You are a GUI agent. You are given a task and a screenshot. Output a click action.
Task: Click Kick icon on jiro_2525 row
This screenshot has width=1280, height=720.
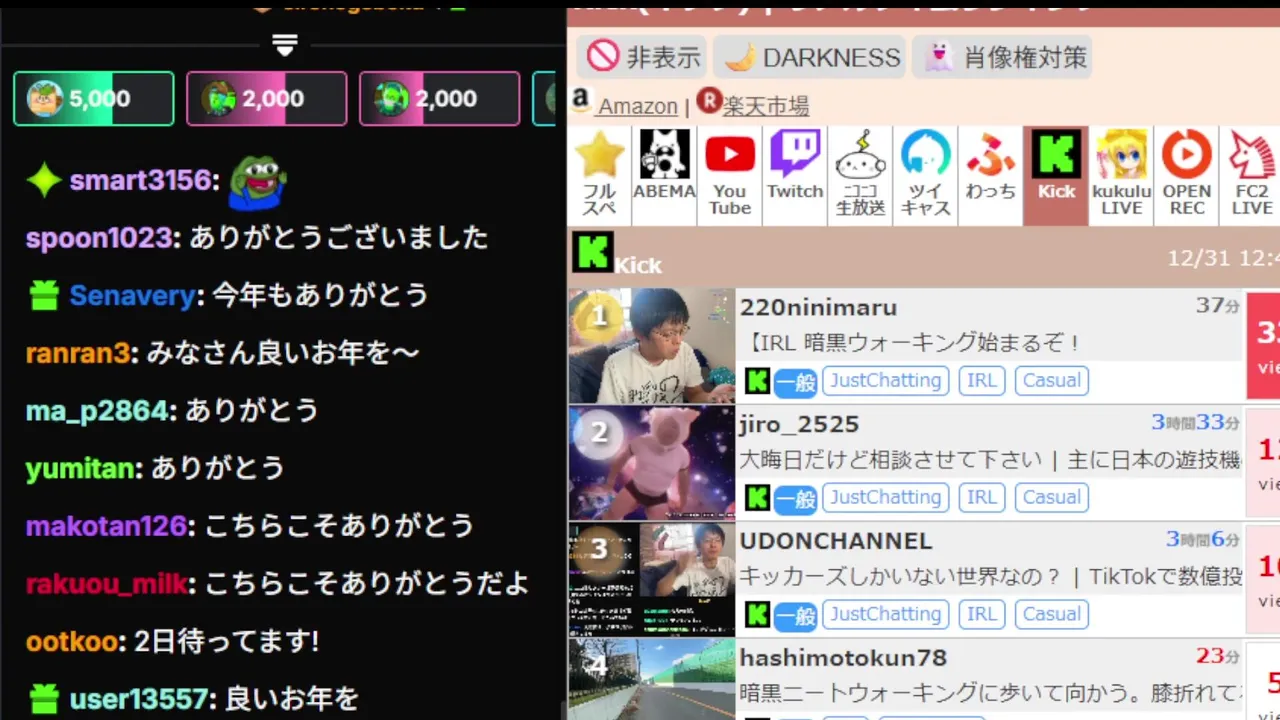click(x=757, y=498)
